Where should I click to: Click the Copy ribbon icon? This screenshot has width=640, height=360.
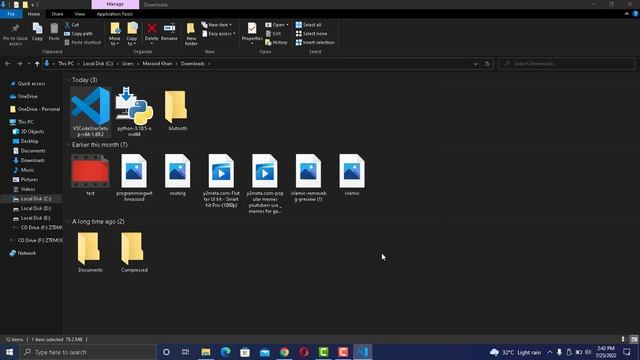point(37,32)
